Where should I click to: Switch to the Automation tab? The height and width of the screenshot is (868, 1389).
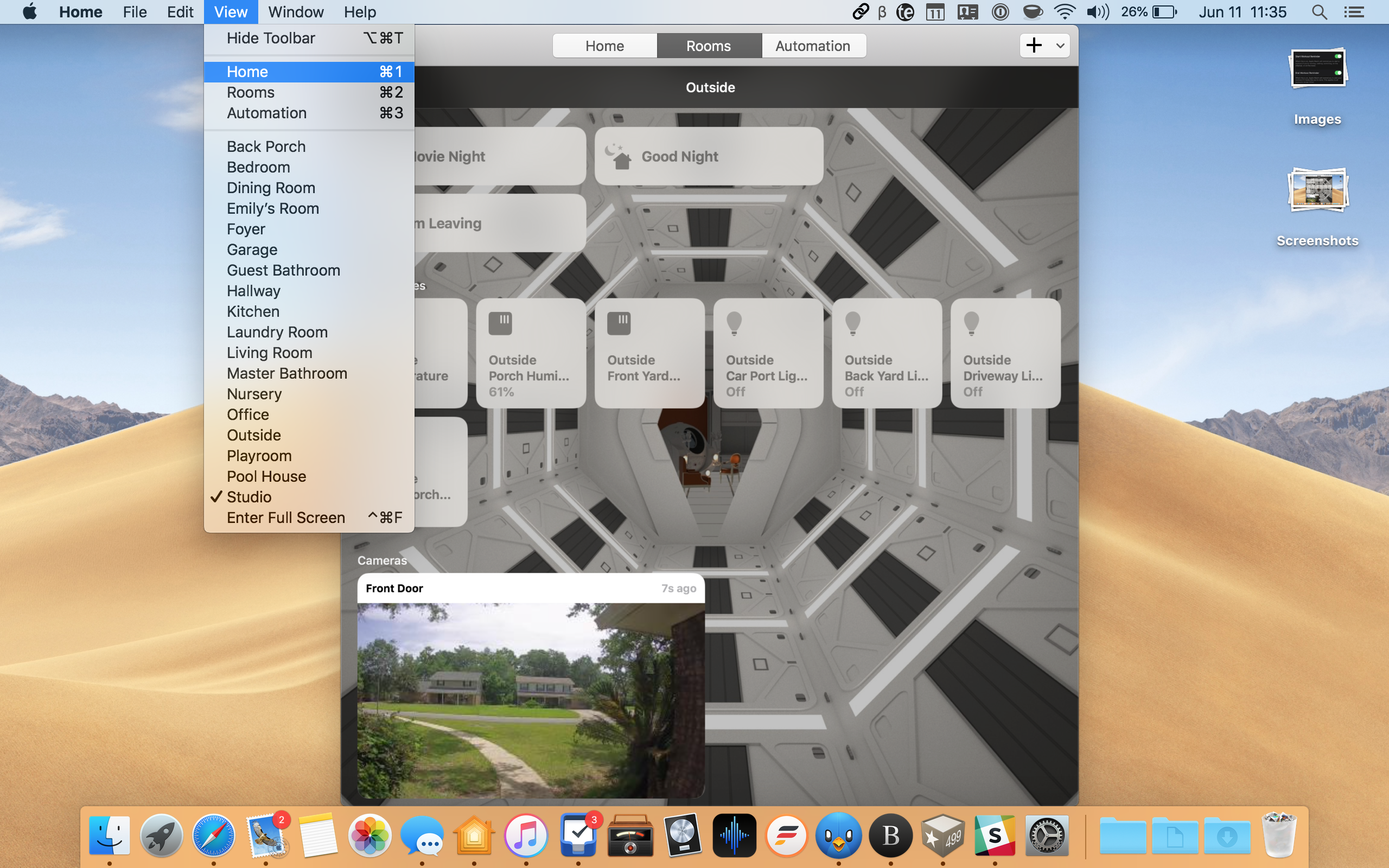812,46
